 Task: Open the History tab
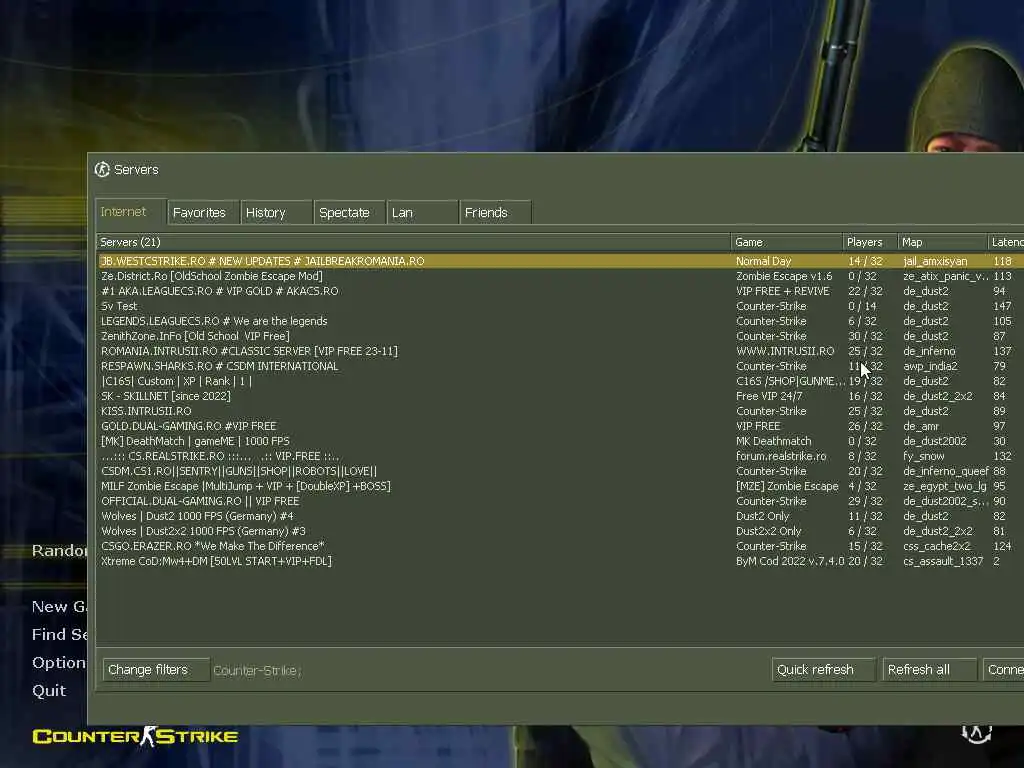point(276,213)
